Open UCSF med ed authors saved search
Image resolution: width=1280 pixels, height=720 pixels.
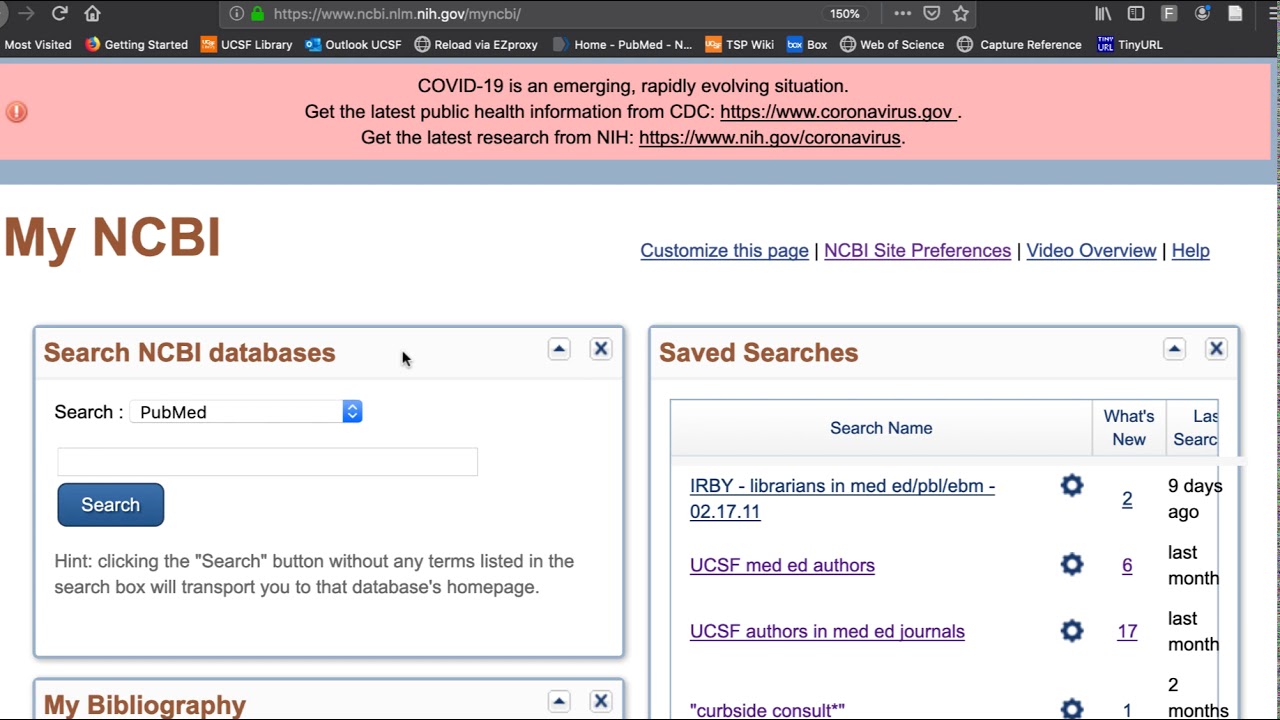[x=782, y=566]
